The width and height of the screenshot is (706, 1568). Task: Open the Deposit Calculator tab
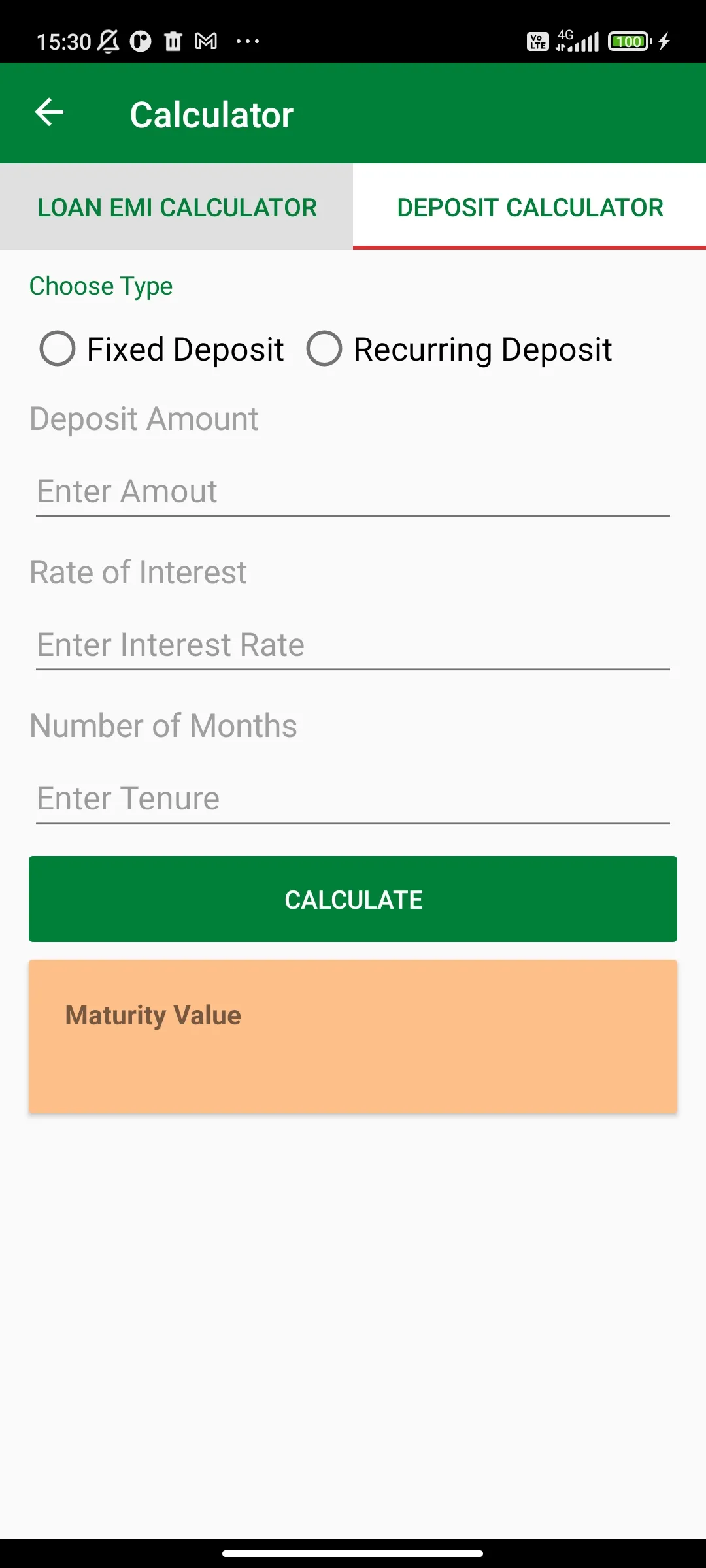click(529, 207)
